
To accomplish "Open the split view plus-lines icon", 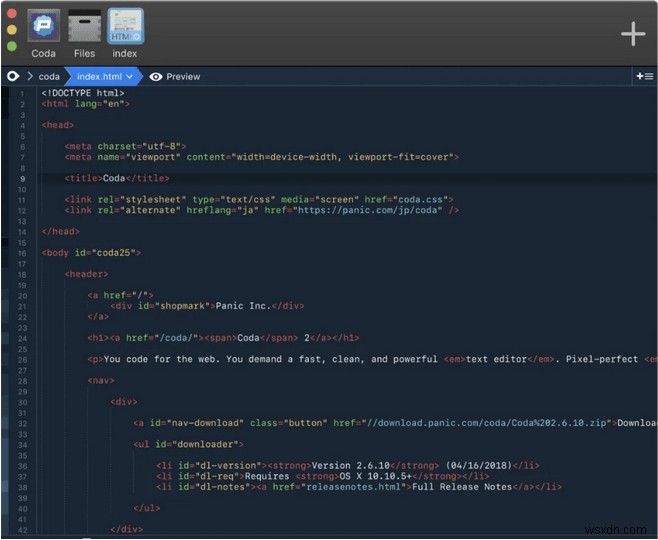I will [645, 76].
